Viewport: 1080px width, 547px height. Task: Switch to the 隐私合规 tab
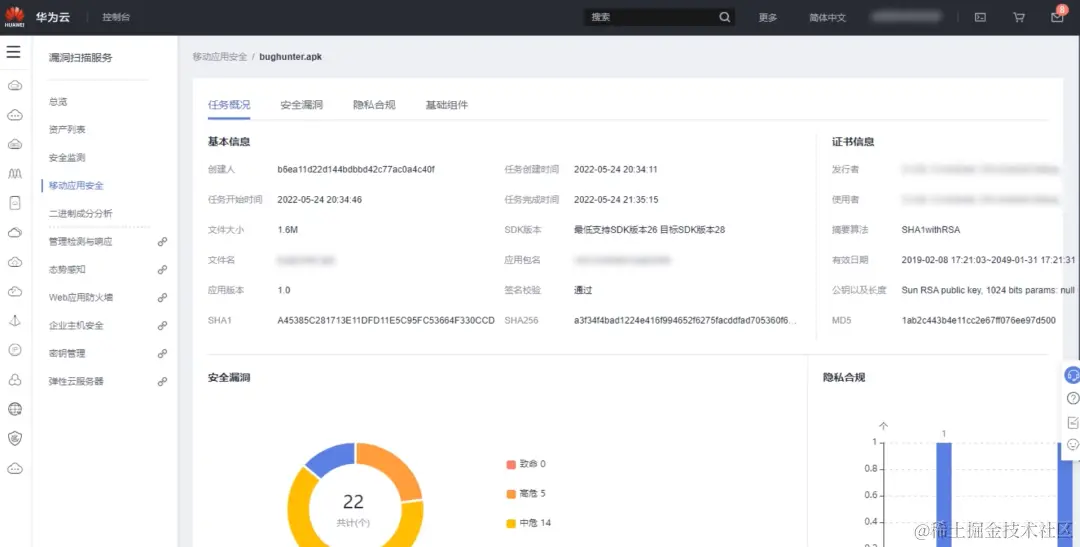(x=374, y=105)
